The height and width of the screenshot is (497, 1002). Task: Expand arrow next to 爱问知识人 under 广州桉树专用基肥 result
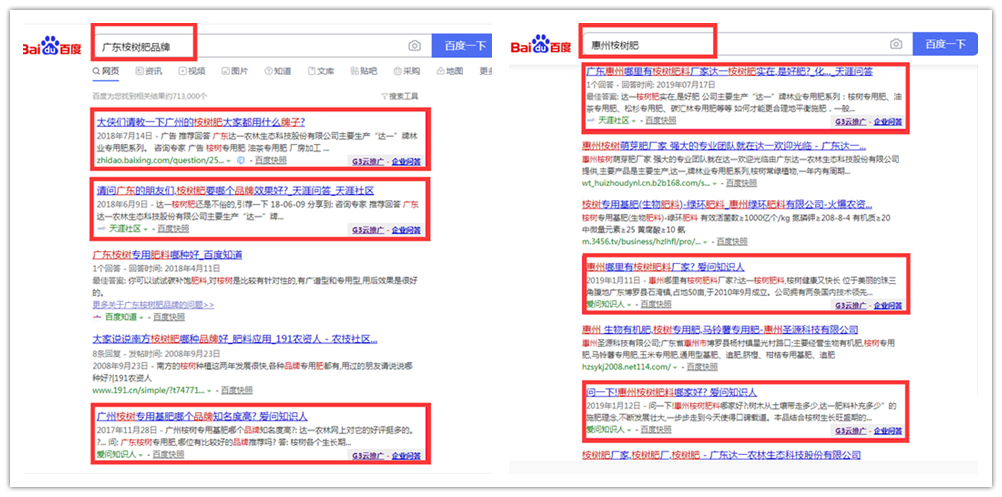coord(140,455)
